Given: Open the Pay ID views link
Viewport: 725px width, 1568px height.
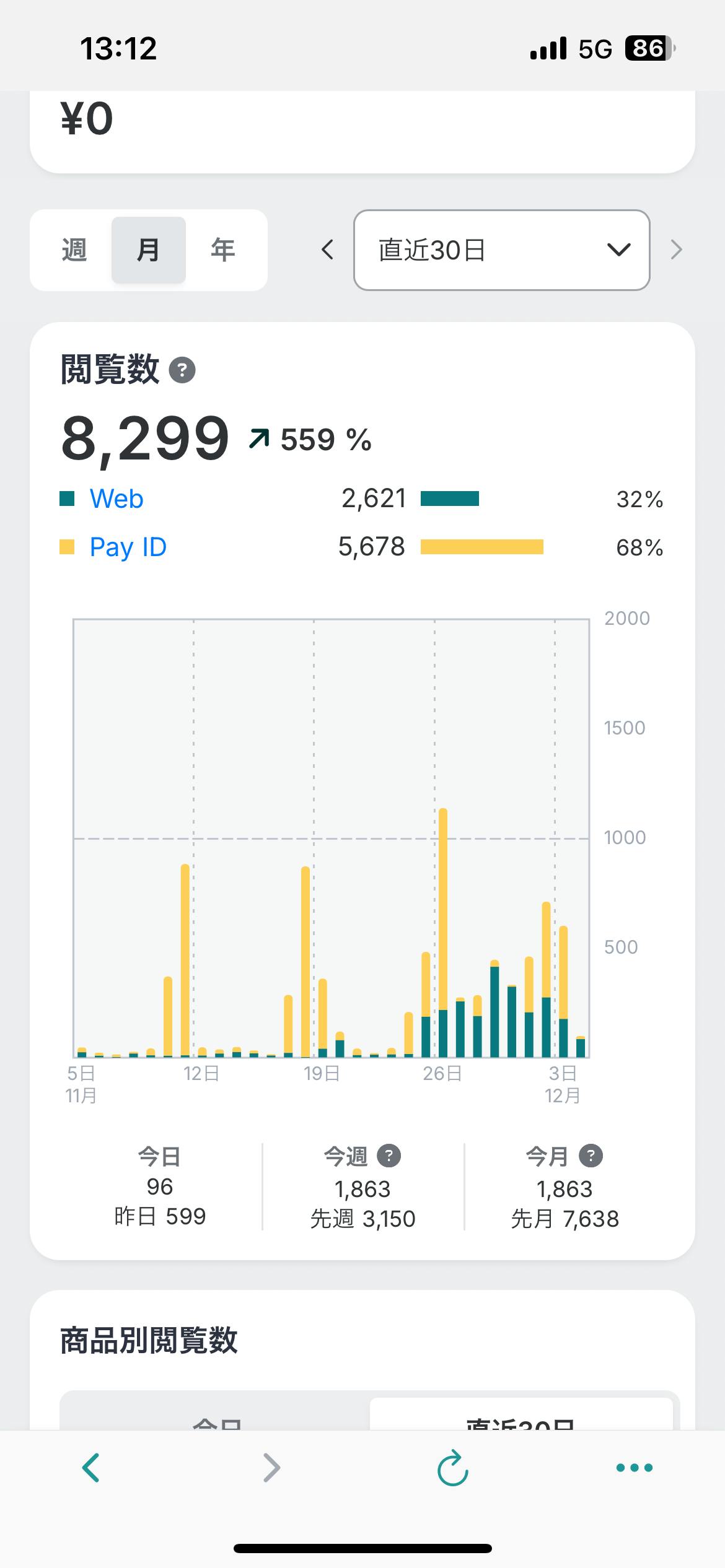Looking at the screenshot, I should (128, 547).
